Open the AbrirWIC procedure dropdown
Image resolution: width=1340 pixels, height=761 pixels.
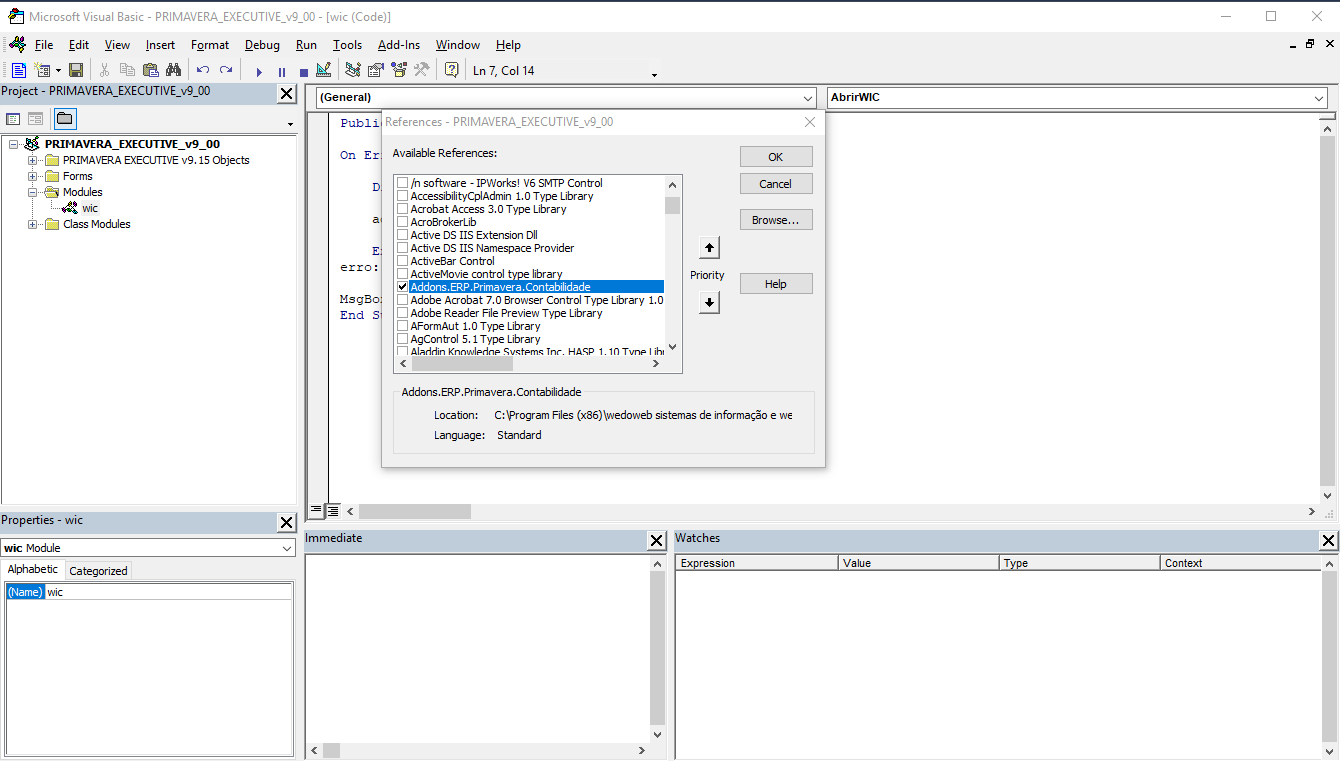tap(1319, 98)
